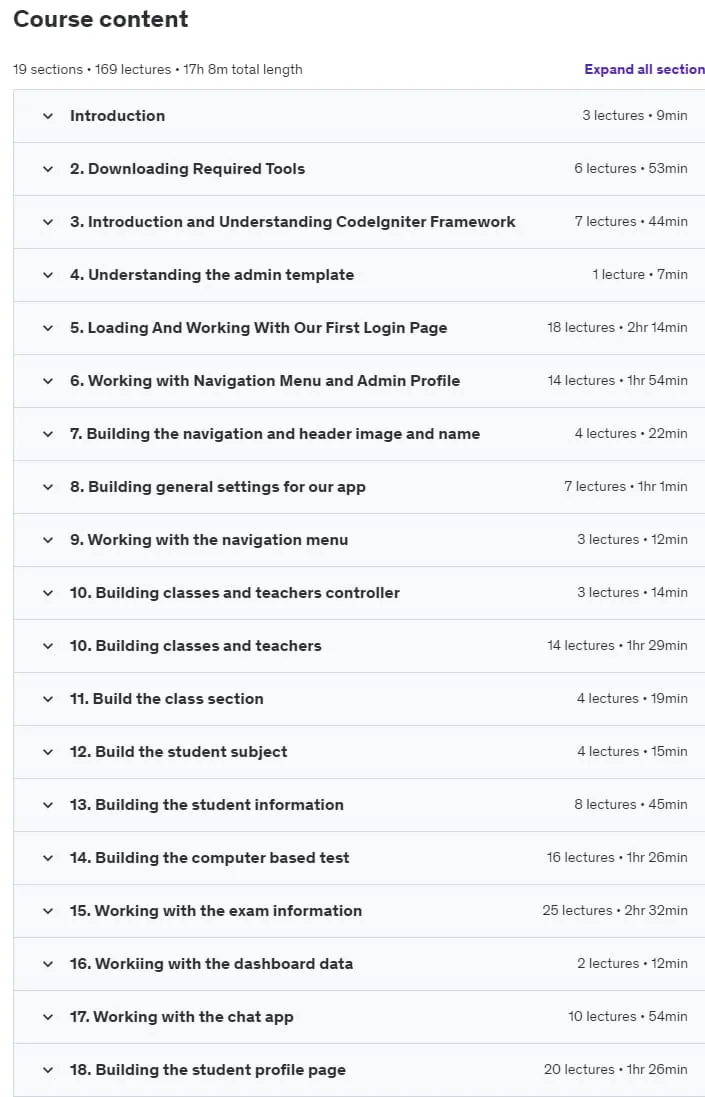Click Working with the exam information heading

click(x=215, y=911)
